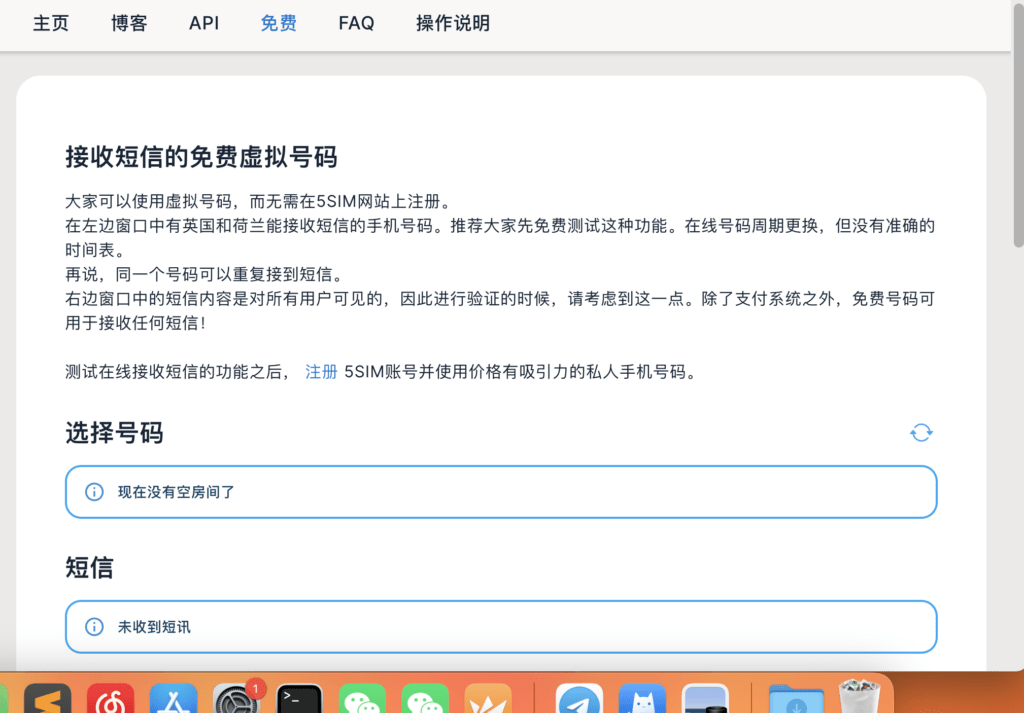
Task: Click info icon beside 未收到短讯
Action: 94,627
